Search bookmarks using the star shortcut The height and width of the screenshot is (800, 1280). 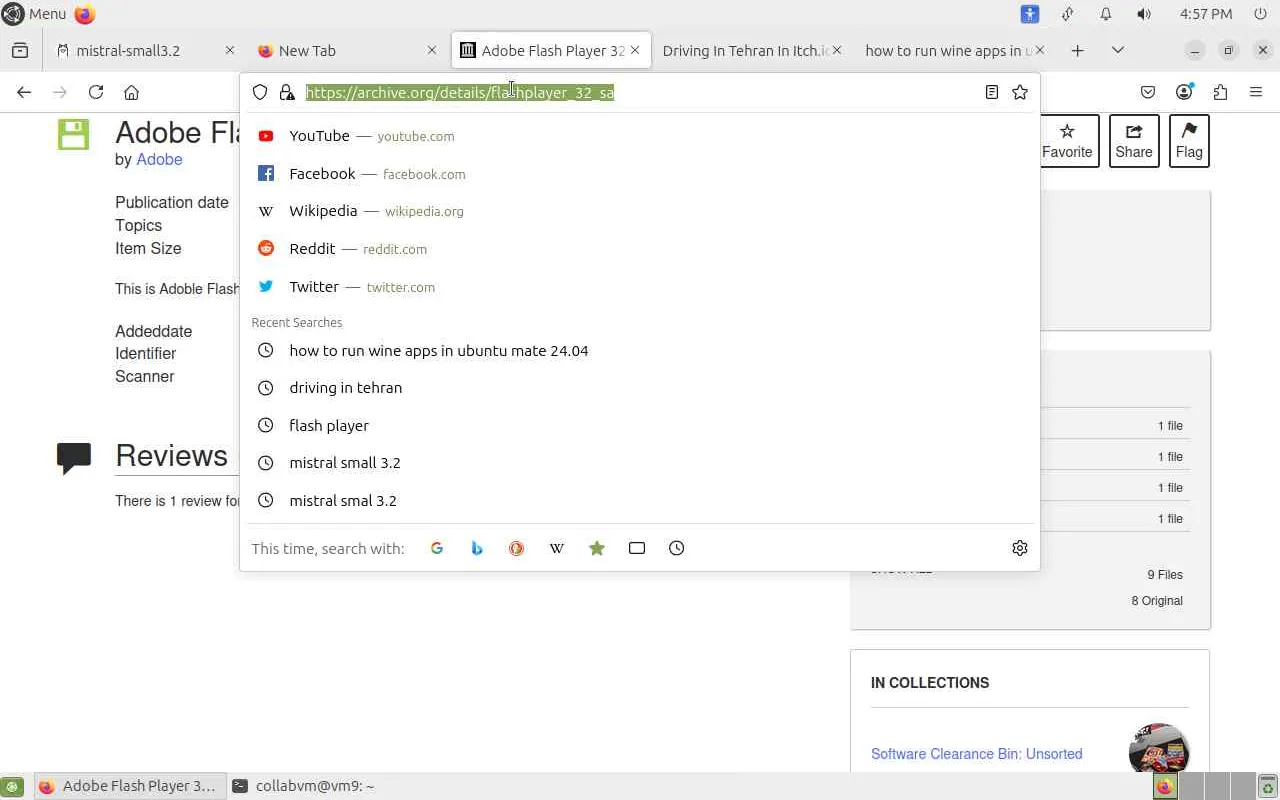point(597,548)
